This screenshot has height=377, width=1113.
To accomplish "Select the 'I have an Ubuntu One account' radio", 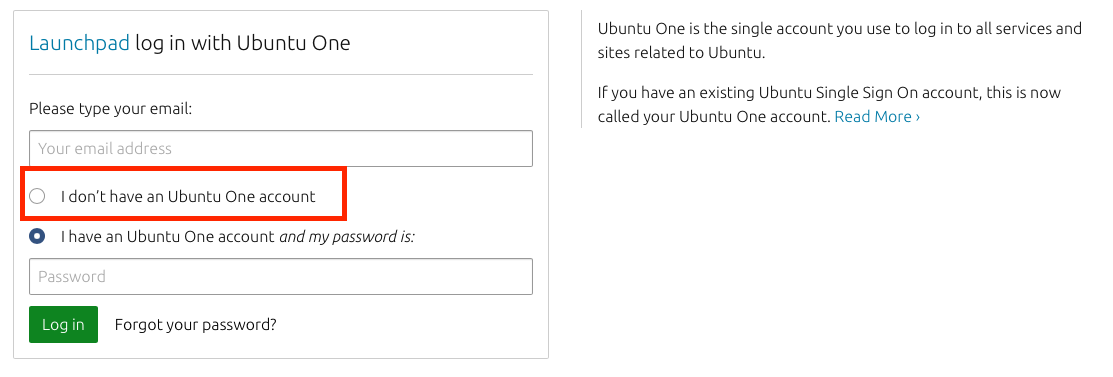I will [x=37, y=236].
